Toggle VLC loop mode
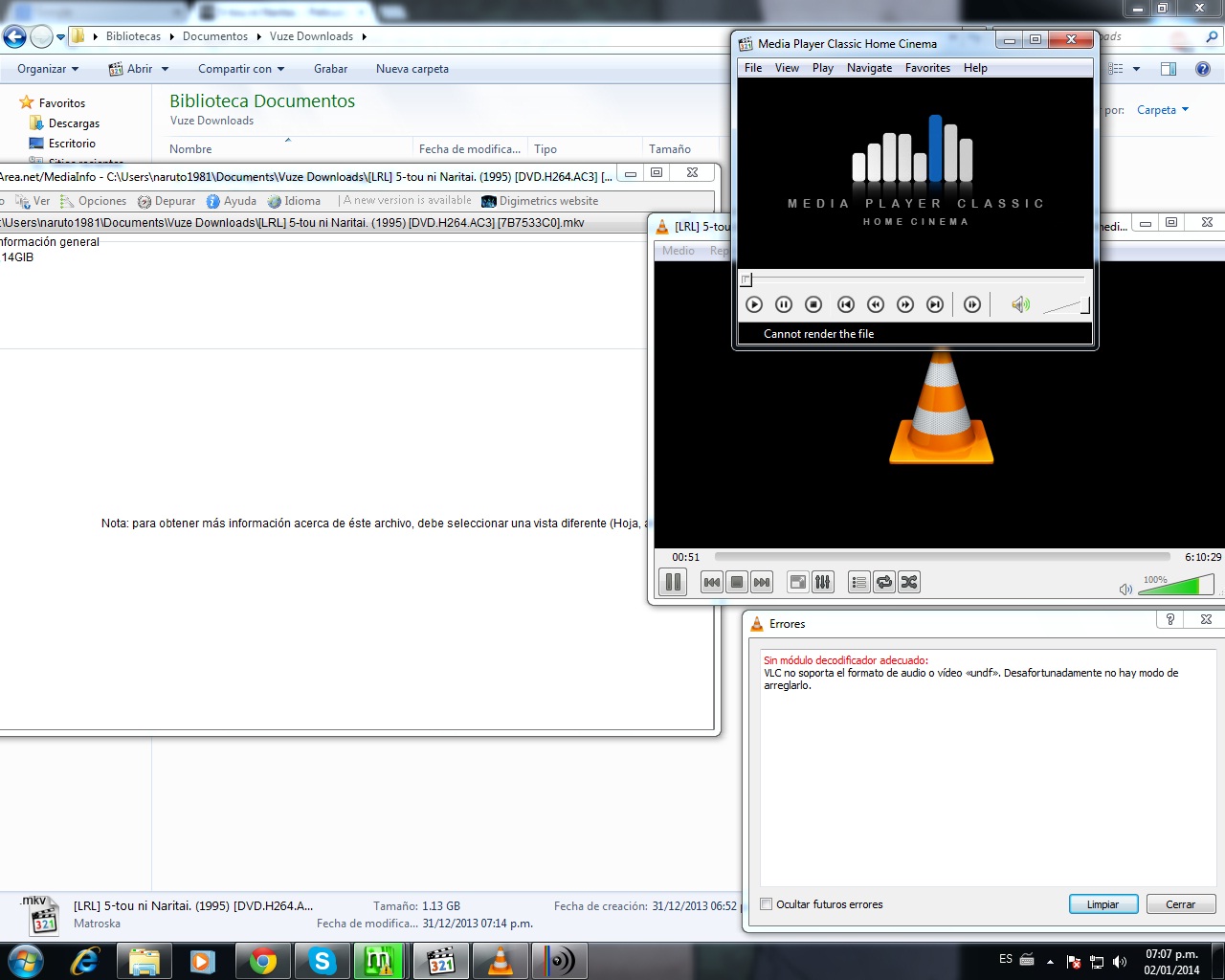 [x=884, y=582]
